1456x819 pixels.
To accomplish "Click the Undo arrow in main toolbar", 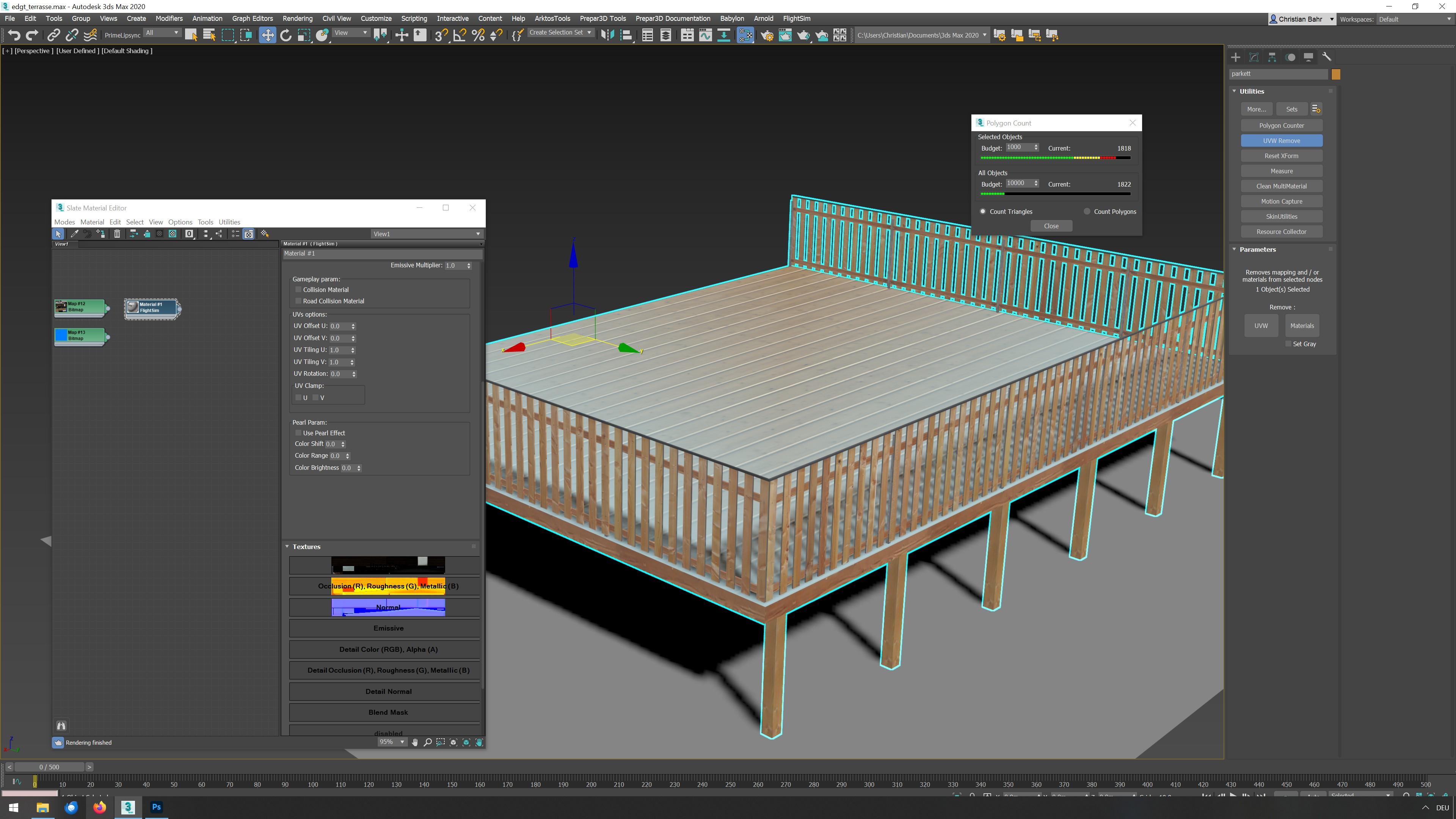I will coord(14,35).
